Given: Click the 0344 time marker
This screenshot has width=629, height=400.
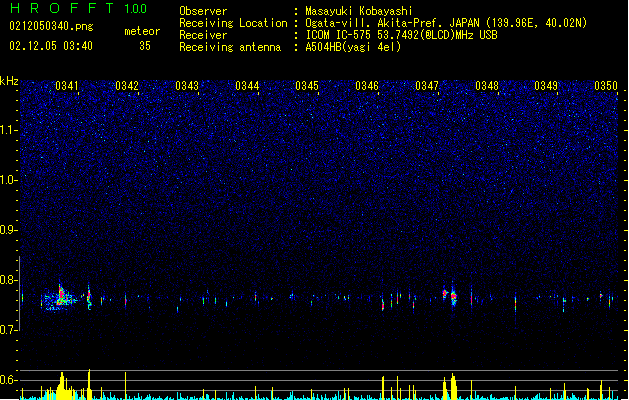Looking at the screenshot, I should point(247,86).
